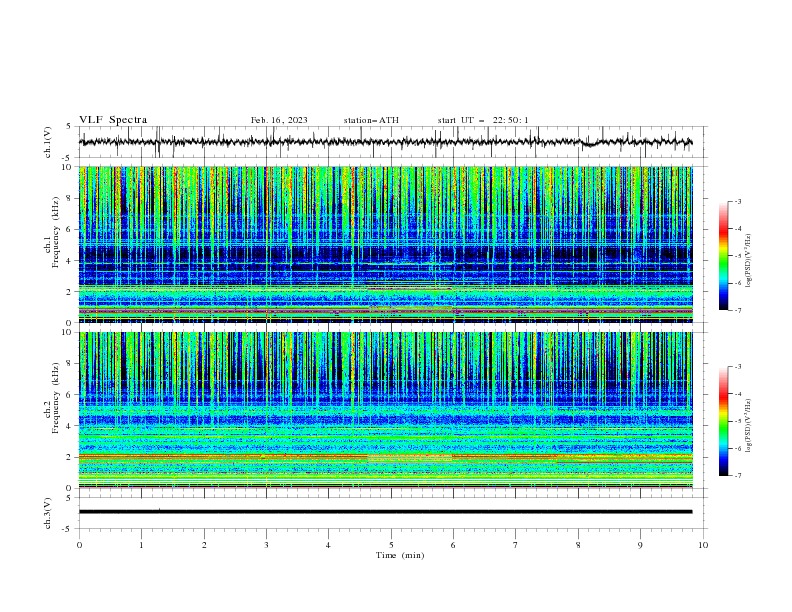
Task: Click time axis tick label "9"
Action: [640, 545]
